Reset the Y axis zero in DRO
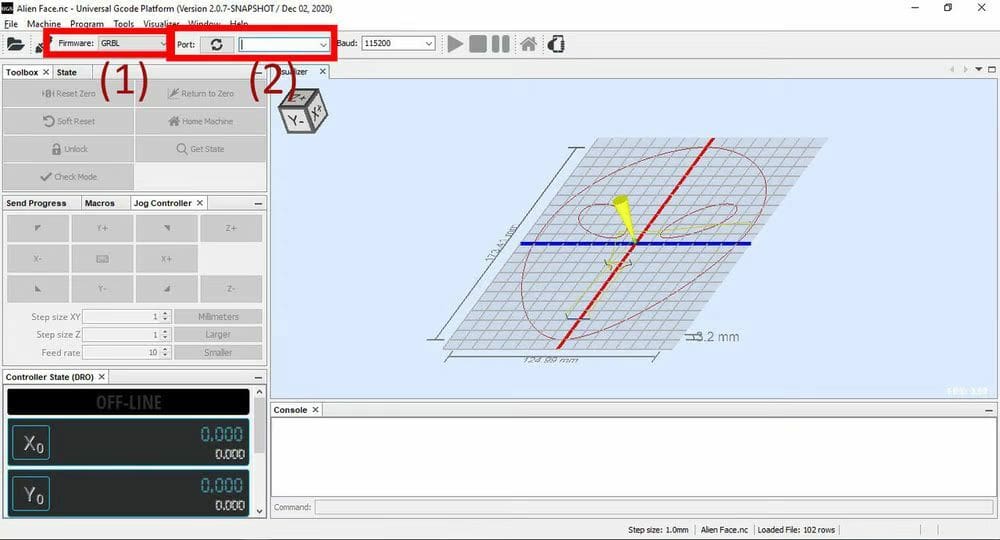Image resolution: width=1000 pixels, height=540 pixels. tap(30, 496)
